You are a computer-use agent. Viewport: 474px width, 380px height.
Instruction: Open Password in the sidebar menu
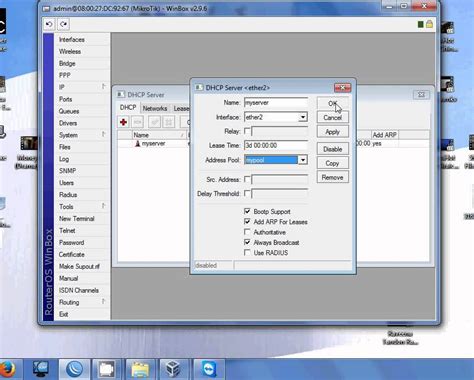pos(71,243)
